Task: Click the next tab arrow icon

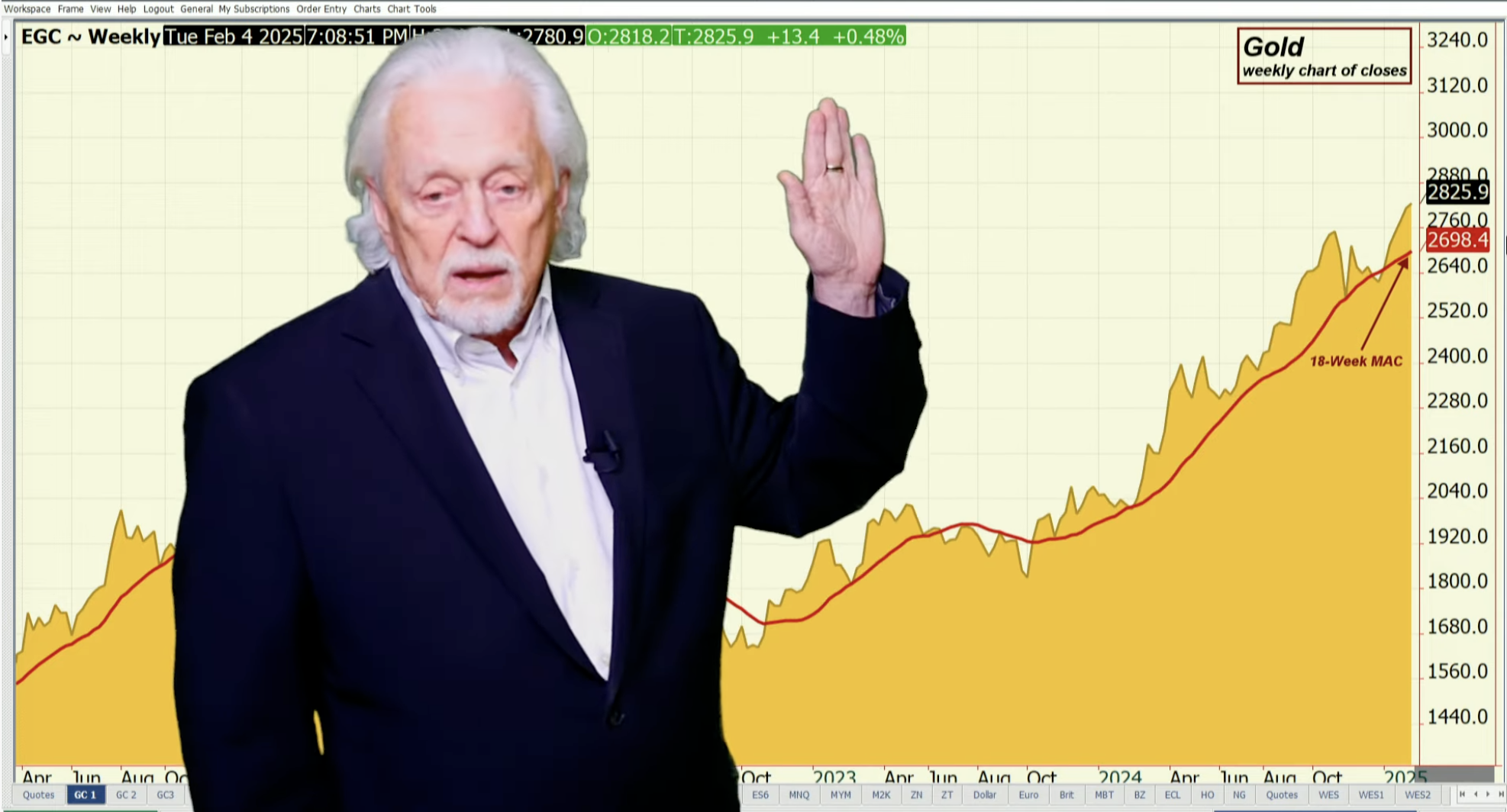Action: tap(1488, 794)
